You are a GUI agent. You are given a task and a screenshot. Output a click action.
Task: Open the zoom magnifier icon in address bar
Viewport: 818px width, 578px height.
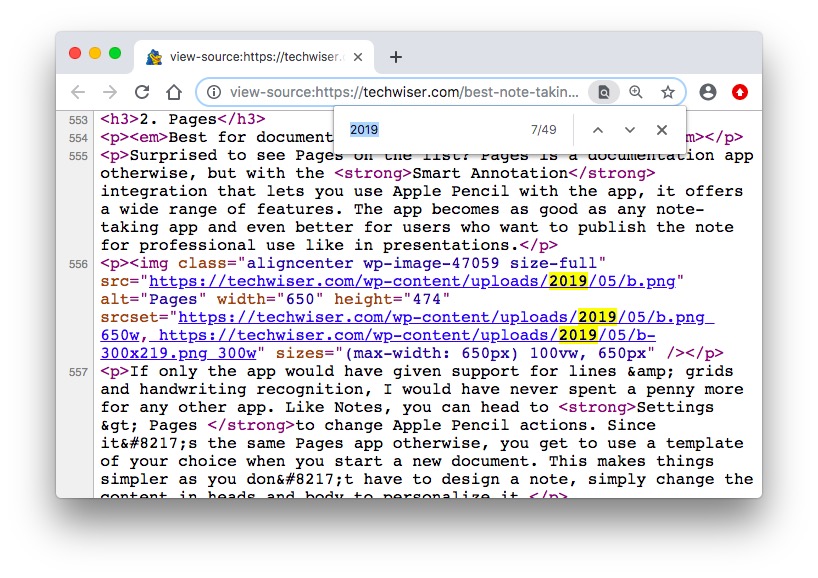(636, 92)
